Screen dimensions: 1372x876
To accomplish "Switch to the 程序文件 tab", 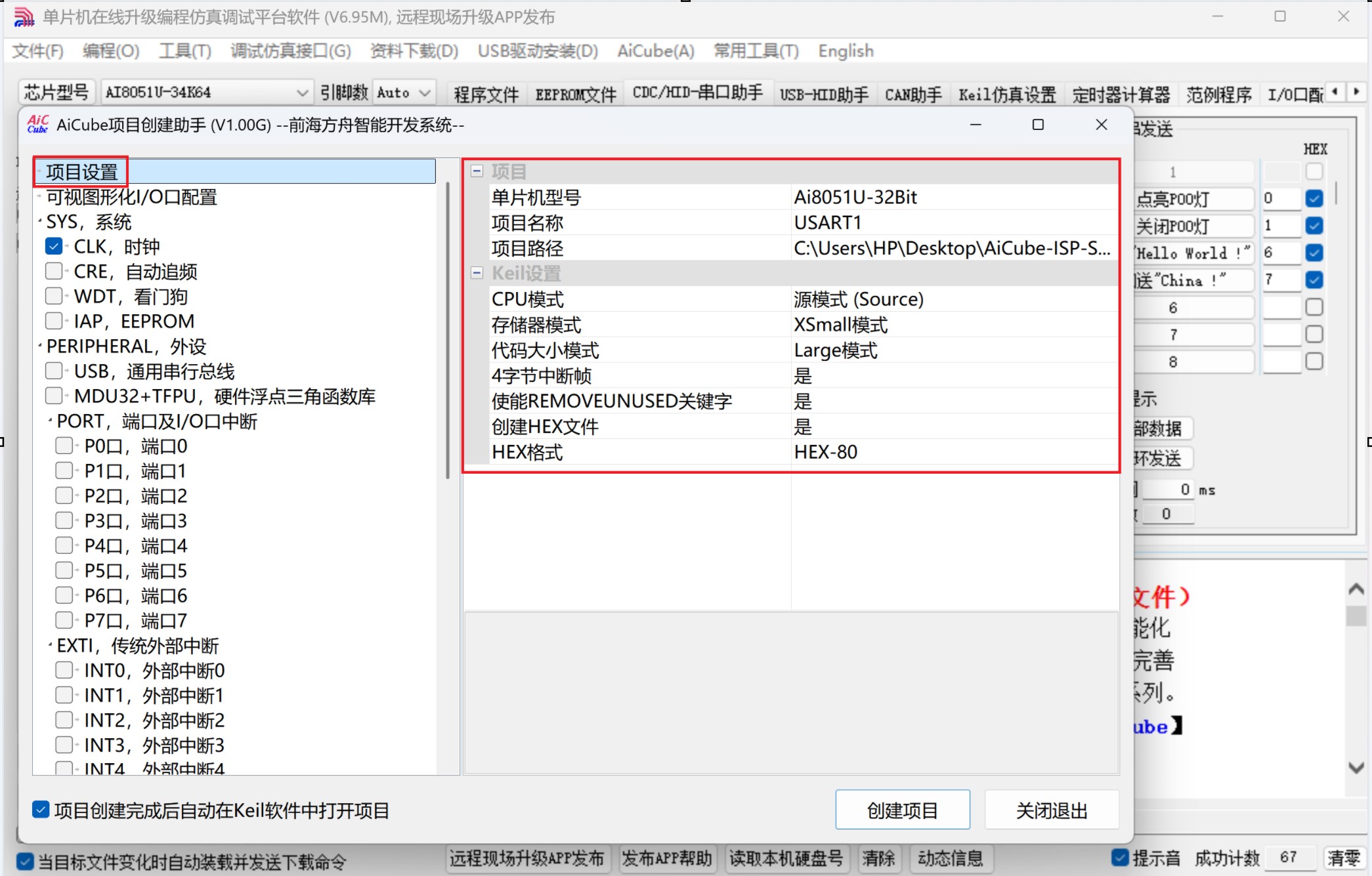I will pos(486,94).
